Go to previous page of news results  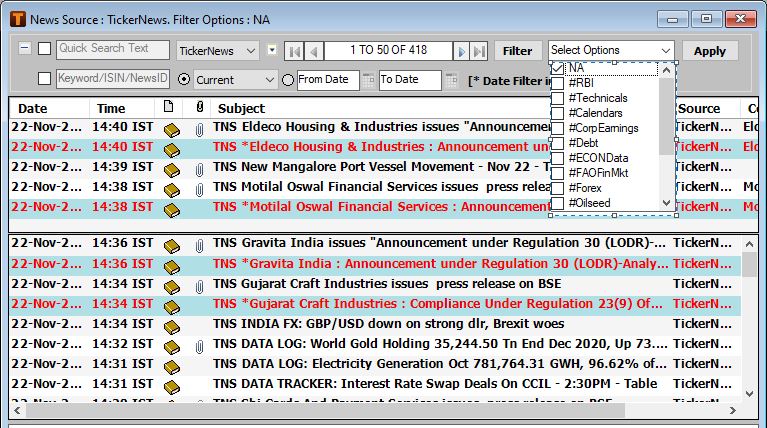[314, 51]
